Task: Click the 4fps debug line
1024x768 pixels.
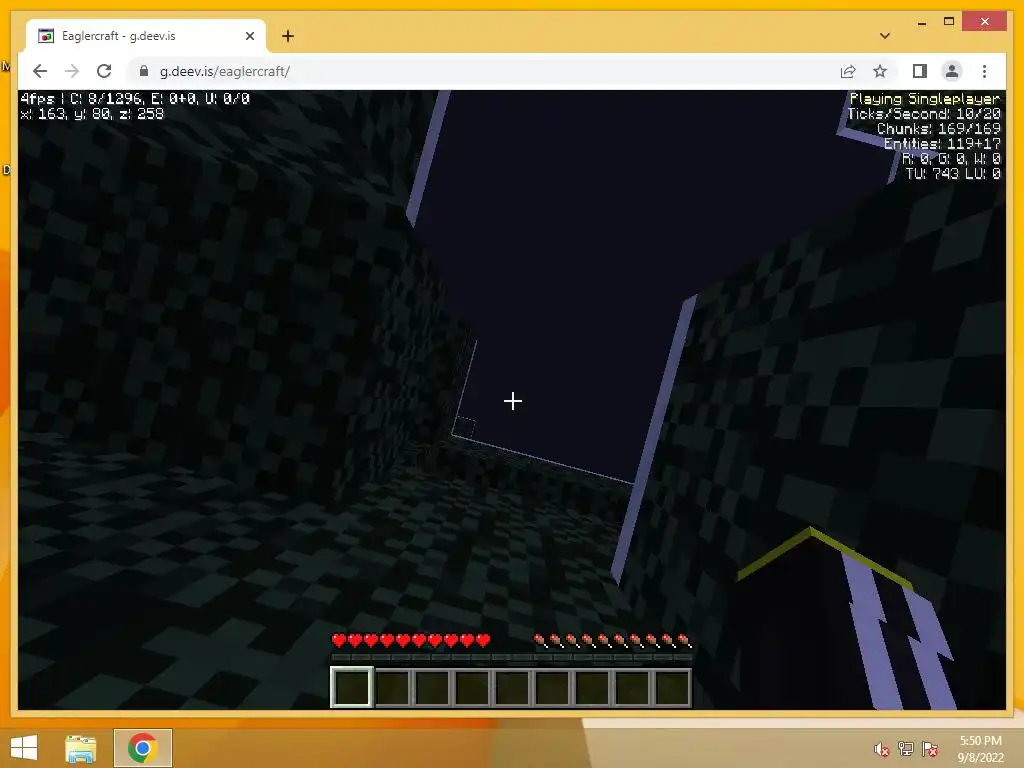Action: tap(135, 99)
